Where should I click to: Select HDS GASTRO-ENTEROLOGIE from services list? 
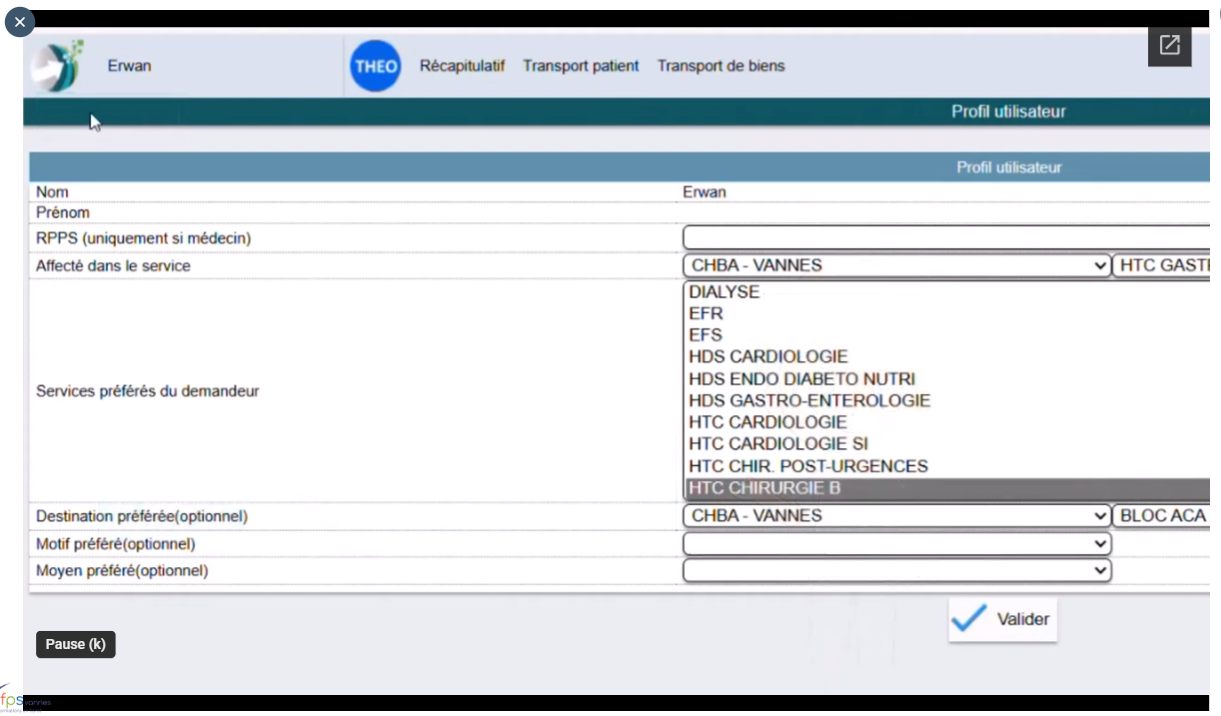(x=809, y=401)
